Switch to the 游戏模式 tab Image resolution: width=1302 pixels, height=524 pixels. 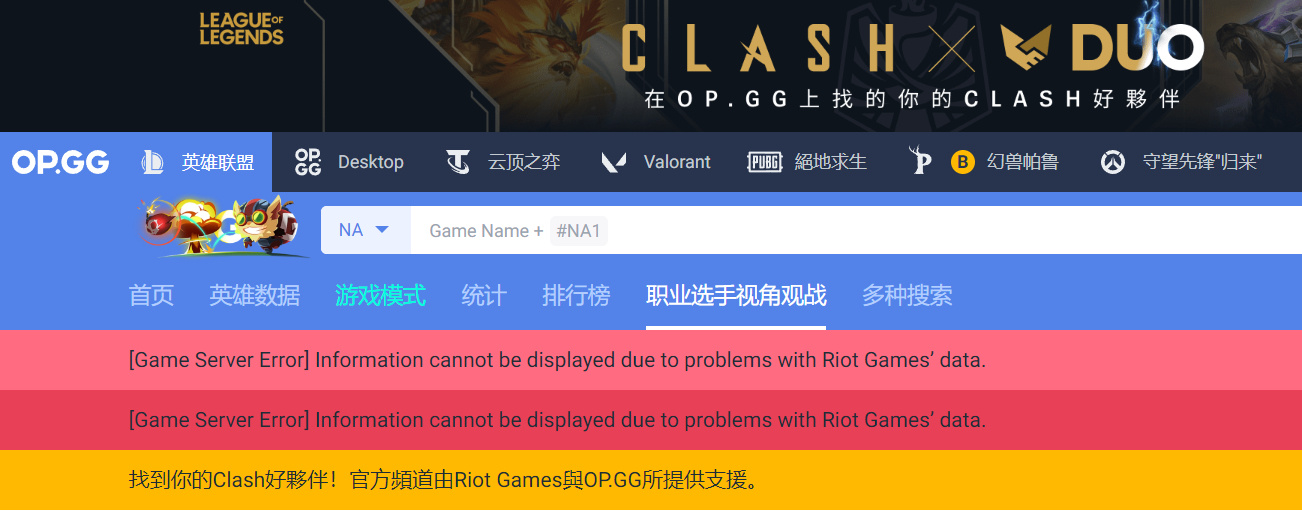click(x=380, y=295)
